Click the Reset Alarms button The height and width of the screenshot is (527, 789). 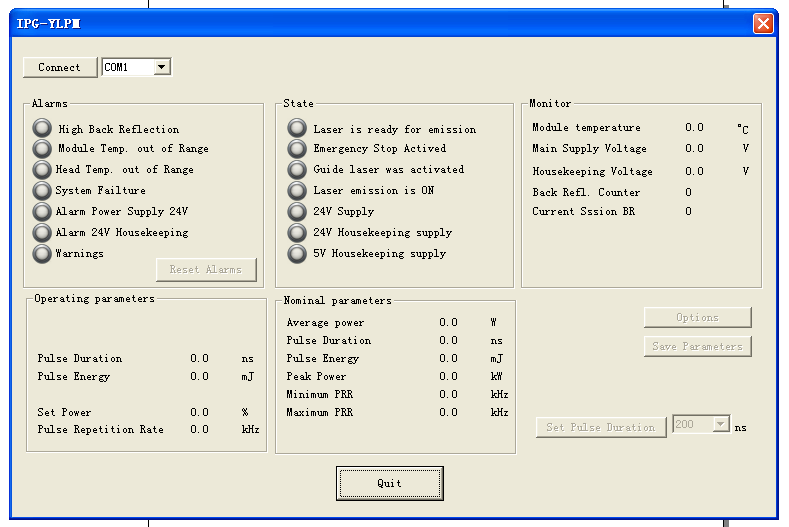[x=206, y=270]
